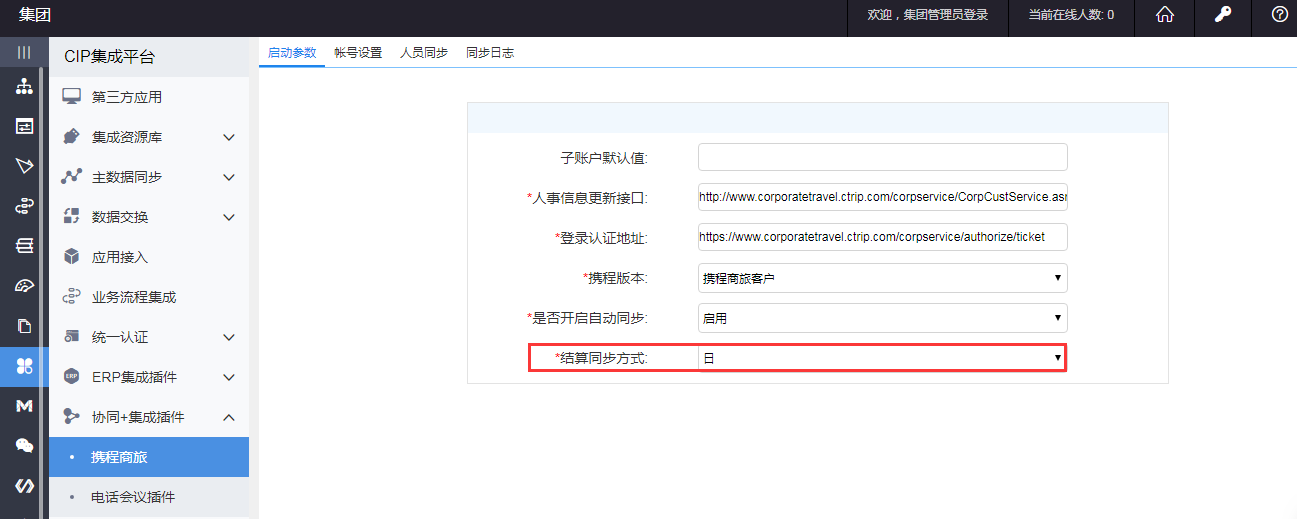This screenshot has height=519, width=1297.
Task: Switch to the 同步日志 tab
Action: pos(490,53)
